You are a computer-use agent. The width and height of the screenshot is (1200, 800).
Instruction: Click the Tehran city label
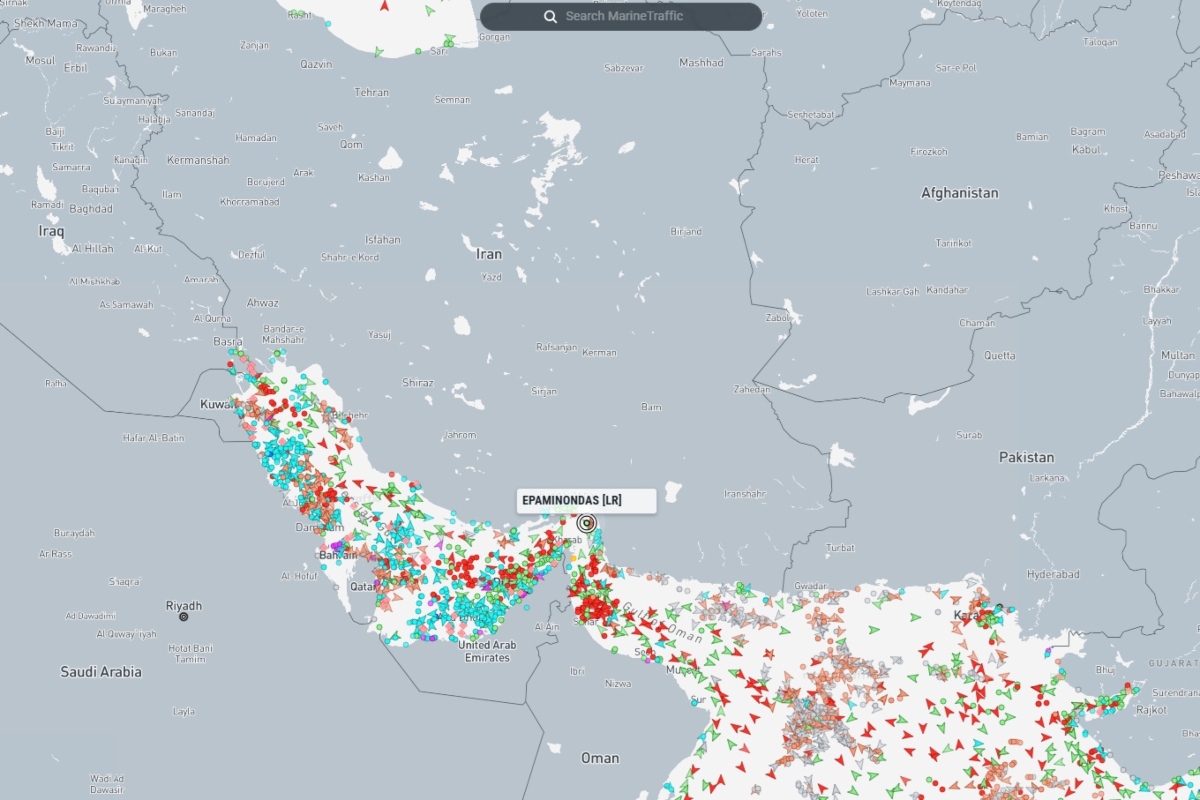[x=371, y=92]
